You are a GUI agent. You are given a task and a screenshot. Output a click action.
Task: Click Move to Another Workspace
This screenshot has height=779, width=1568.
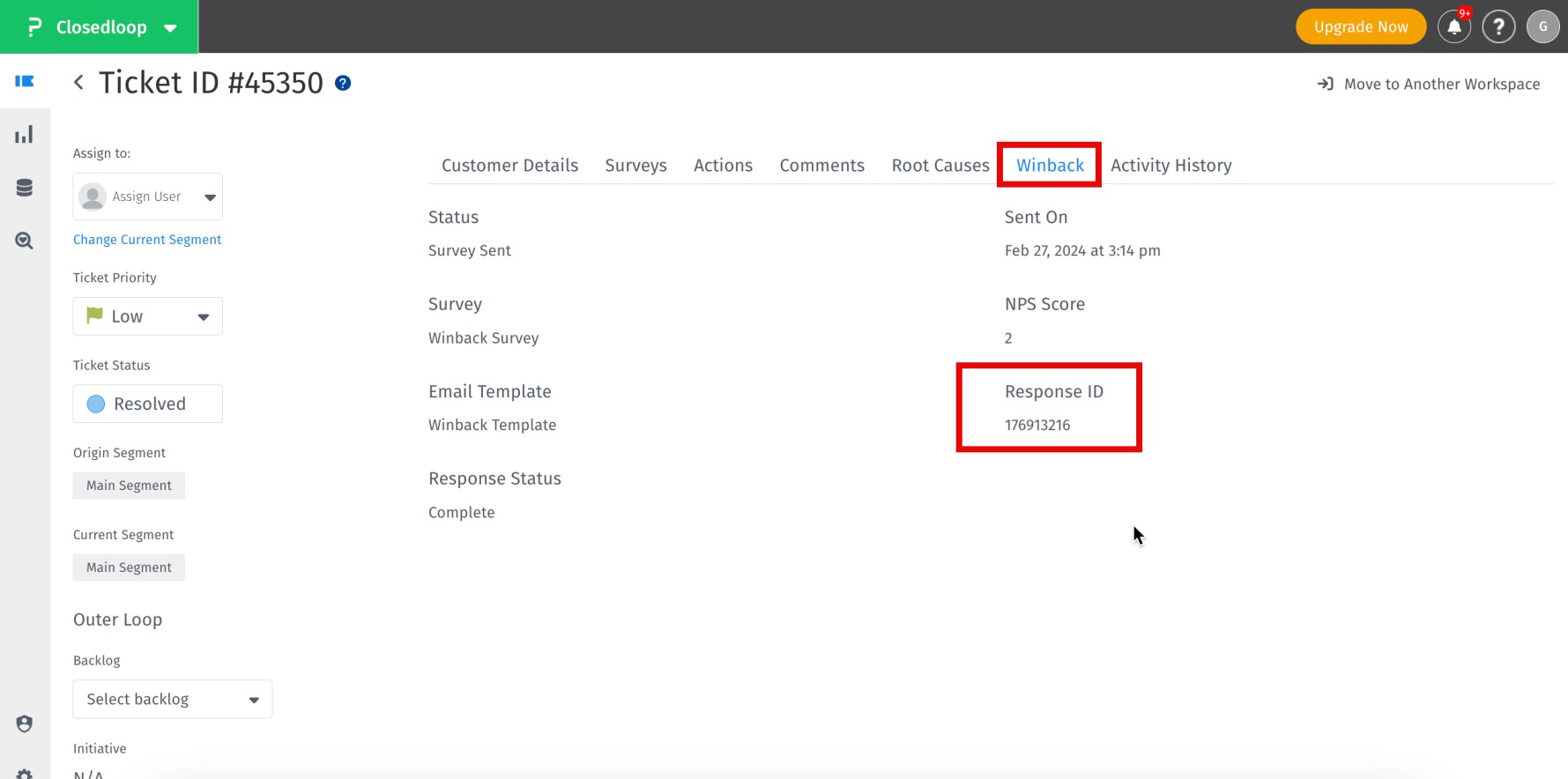click(x=1429, y=85)
